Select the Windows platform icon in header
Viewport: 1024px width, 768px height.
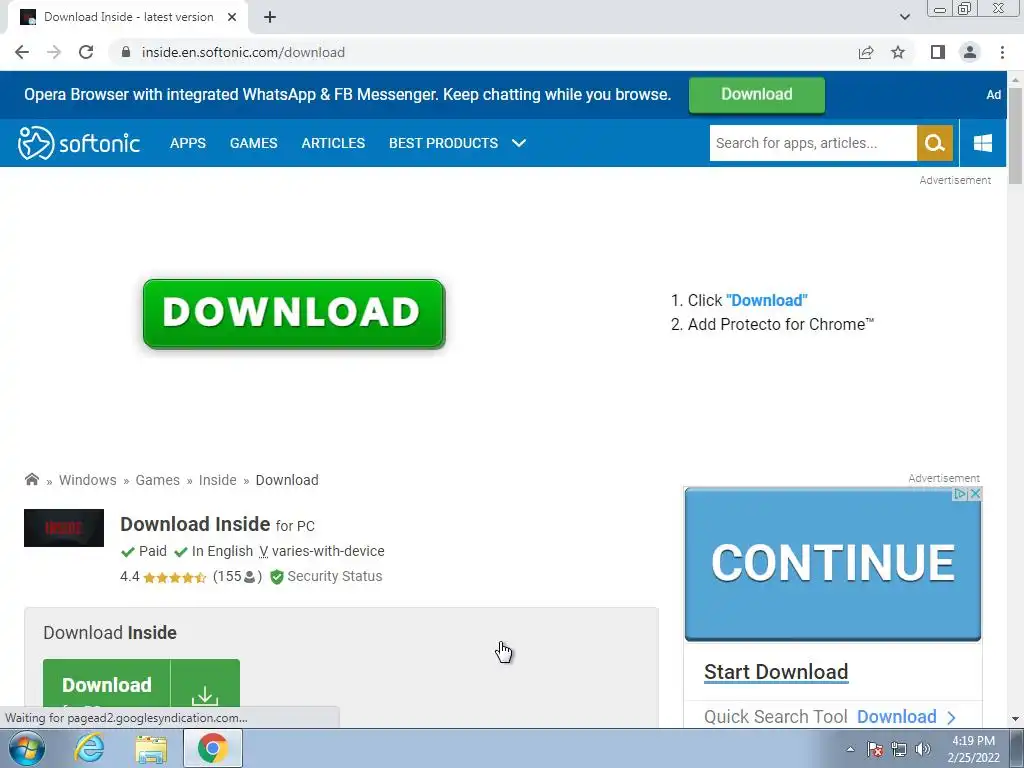point(983,143)
